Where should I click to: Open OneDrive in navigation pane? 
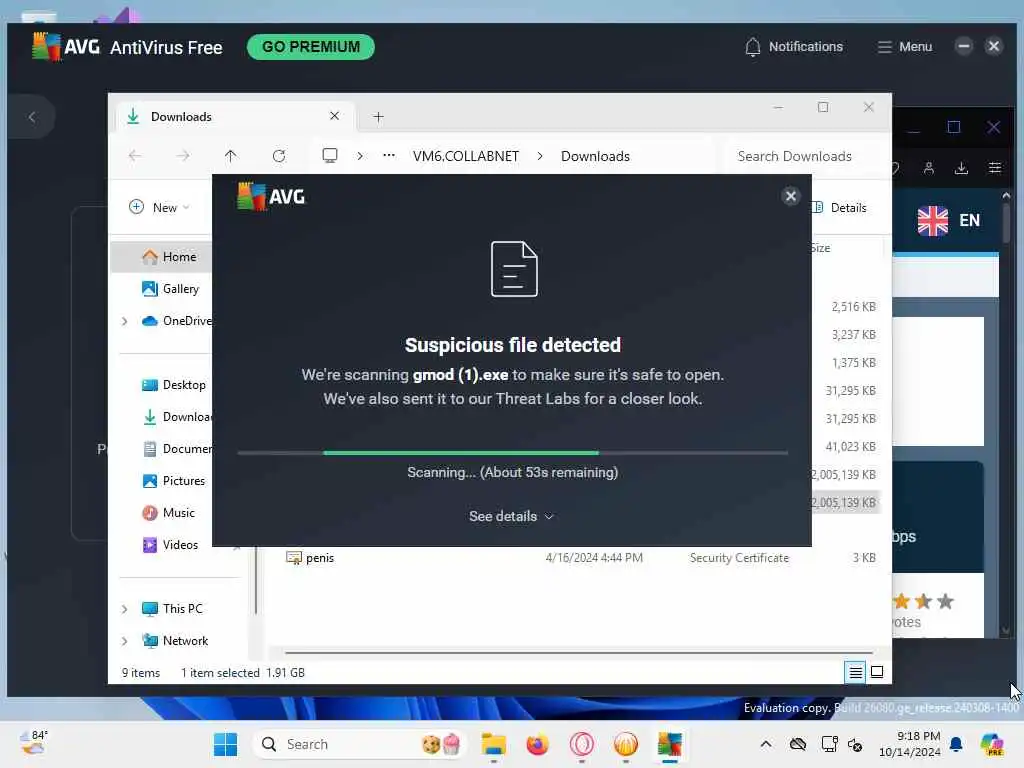[x=177, y=321]
